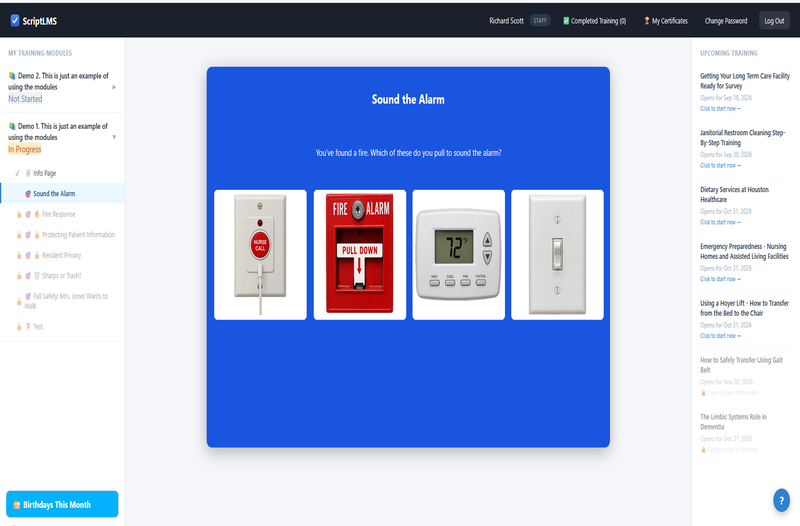Open the Birthdays This Month panel
This screenshot has width=800, height=526.
point(62,504)
